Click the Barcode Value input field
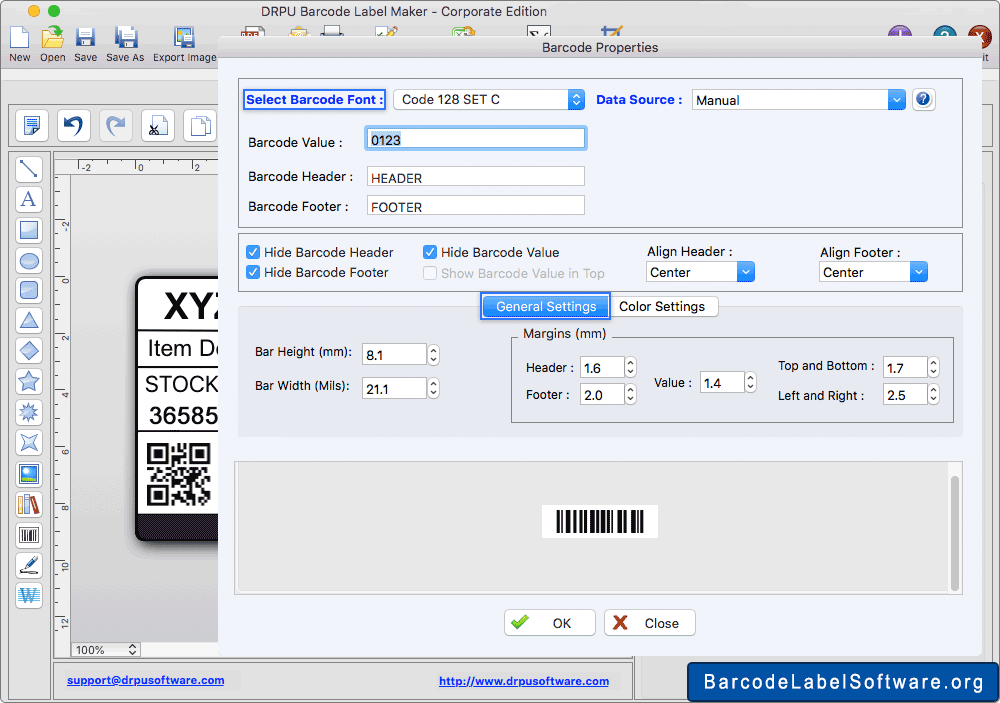The width and height of the screenshot is (1000, 703). click(476, 139)
